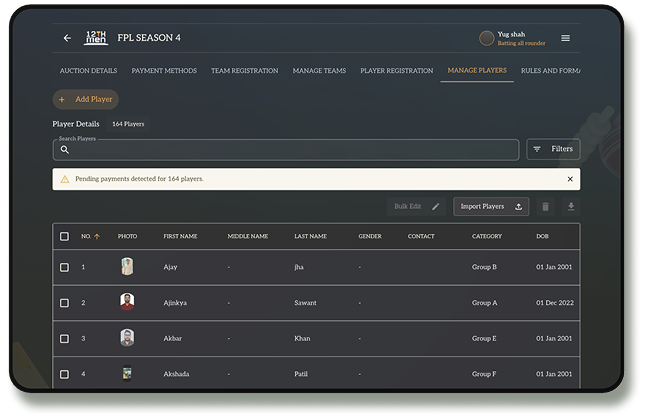Image resolution: width=646 pixels, height=420 pixels.
Task: Click the download icon
Action: click(x=571, y=206)
